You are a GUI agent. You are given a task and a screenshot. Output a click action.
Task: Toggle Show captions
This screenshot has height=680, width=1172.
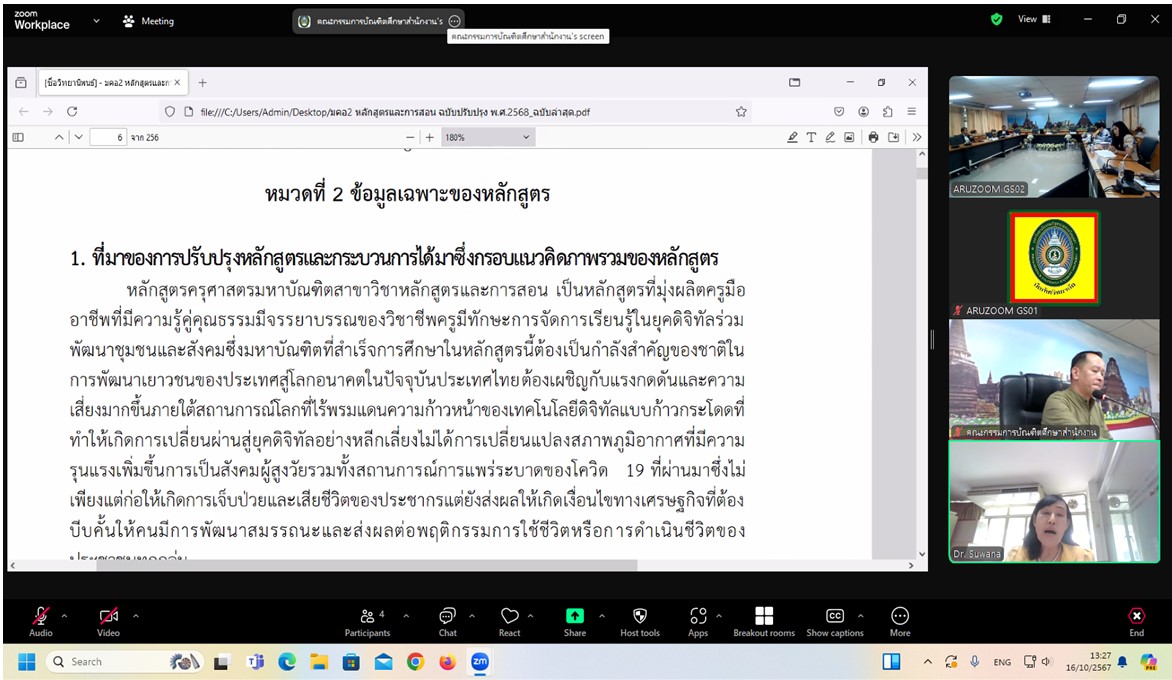834,621
